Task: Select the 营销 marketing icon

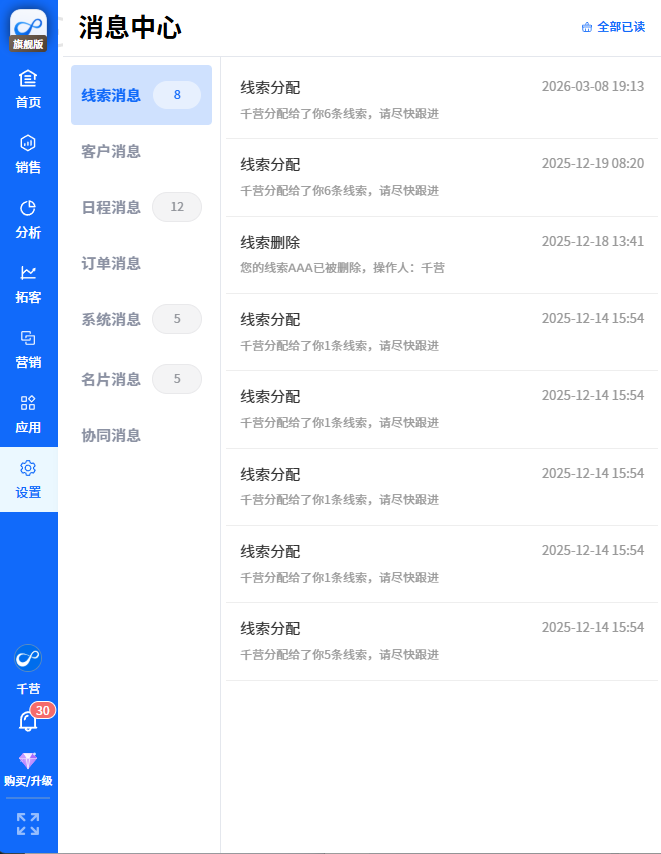Action: tap(28, 338)
